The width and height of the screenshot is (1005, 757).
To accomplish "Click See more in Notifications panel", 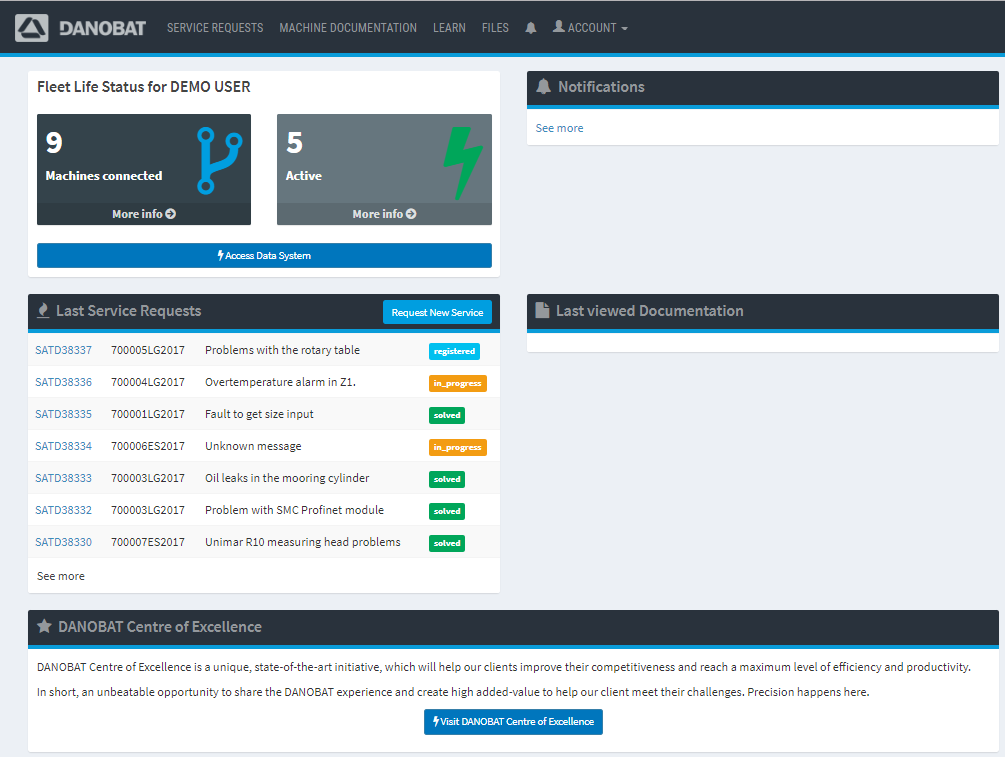I will (560, 128).
